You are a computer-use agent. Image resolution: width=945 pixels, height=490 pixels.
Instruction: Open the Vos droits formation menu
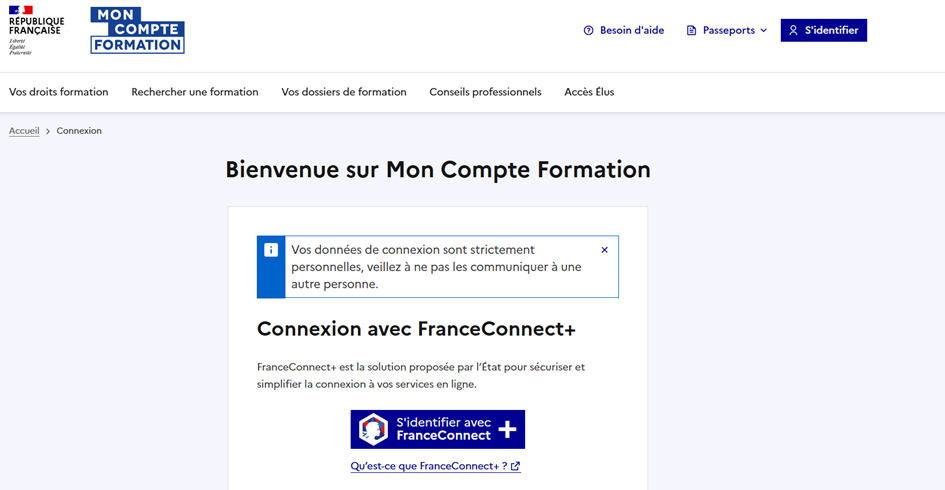pos(59,92)
